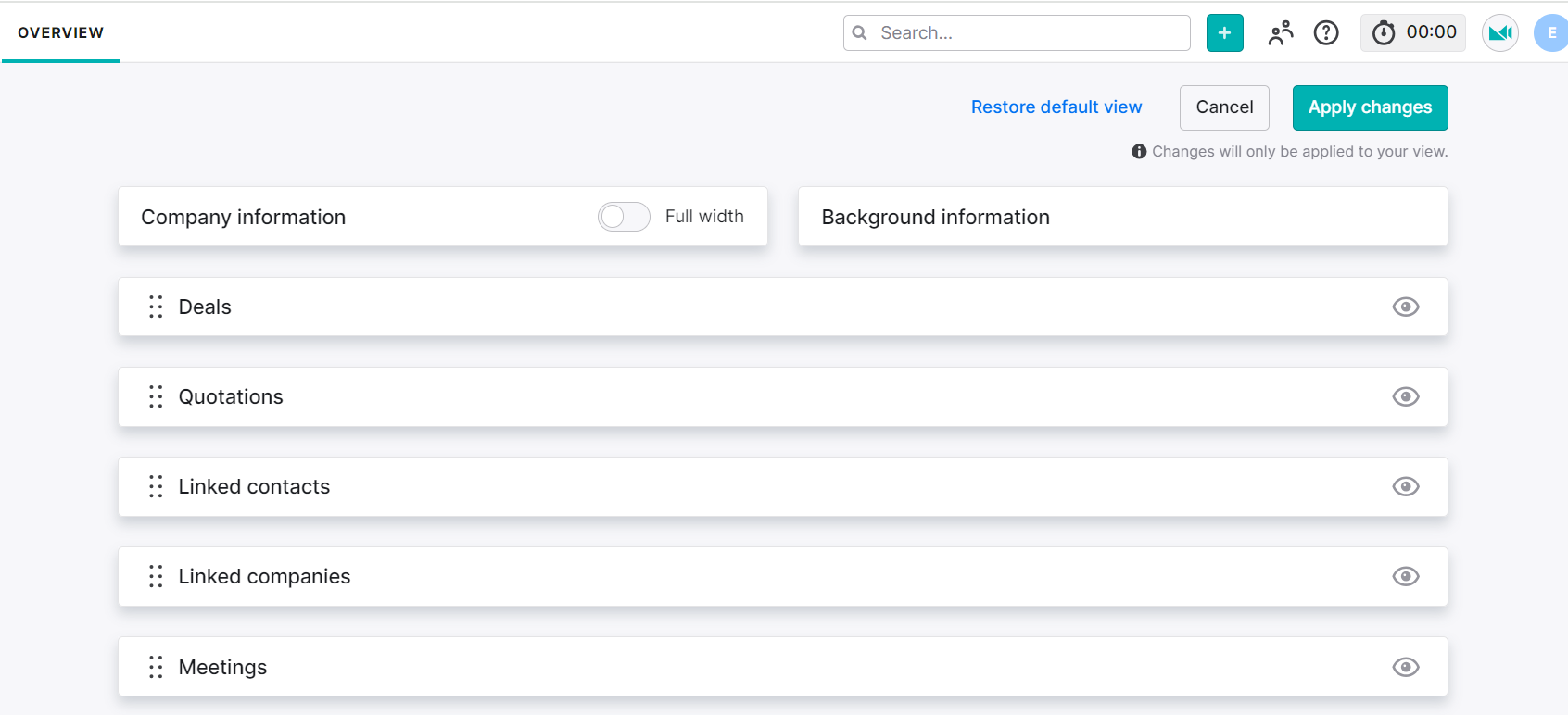Open the people/contacts icon in header
The image size is (1568, 715).
click(x=1281, y=33)
